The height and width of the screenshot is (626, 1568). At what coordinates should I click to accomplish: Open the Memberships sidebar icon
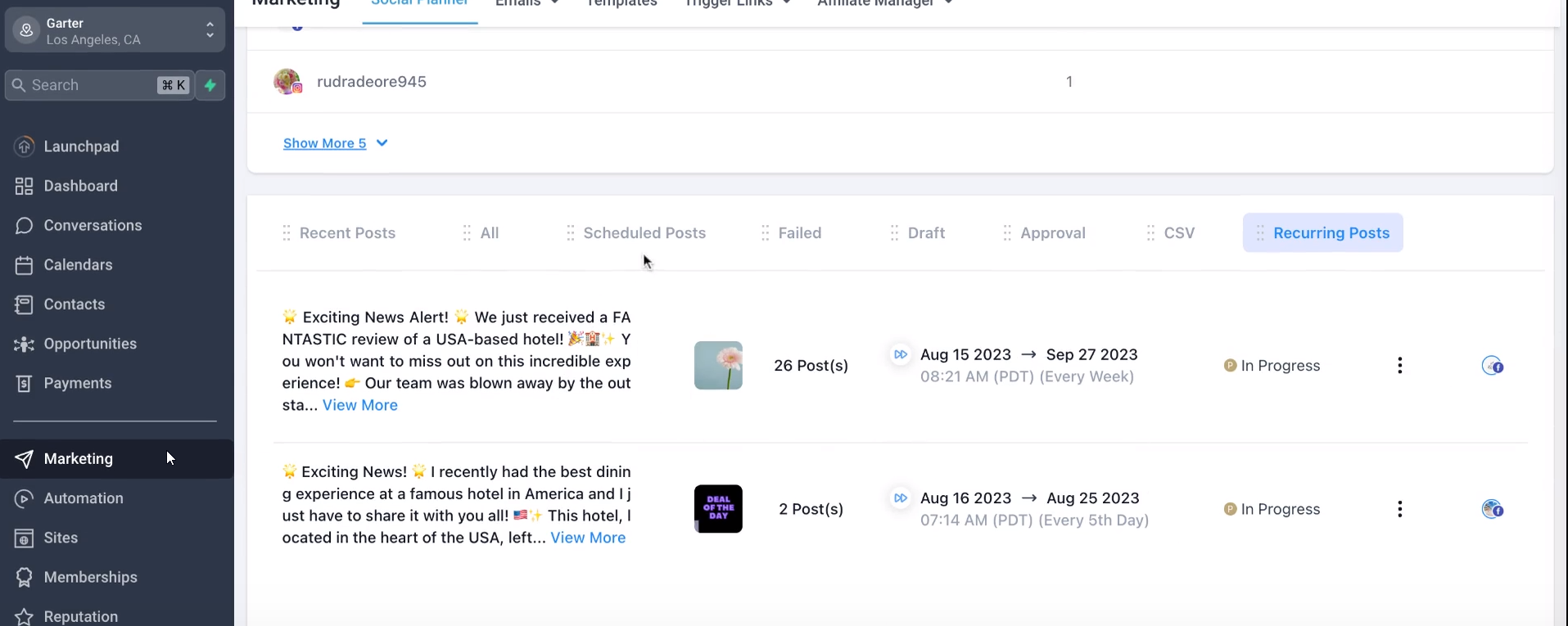point(25,577)
